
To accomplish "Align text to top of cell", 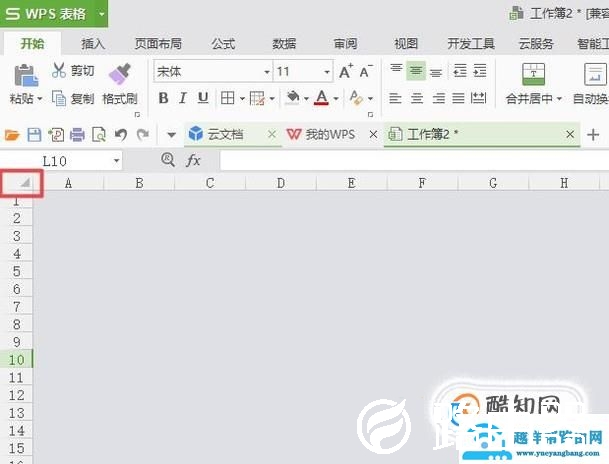I will 396,70.
